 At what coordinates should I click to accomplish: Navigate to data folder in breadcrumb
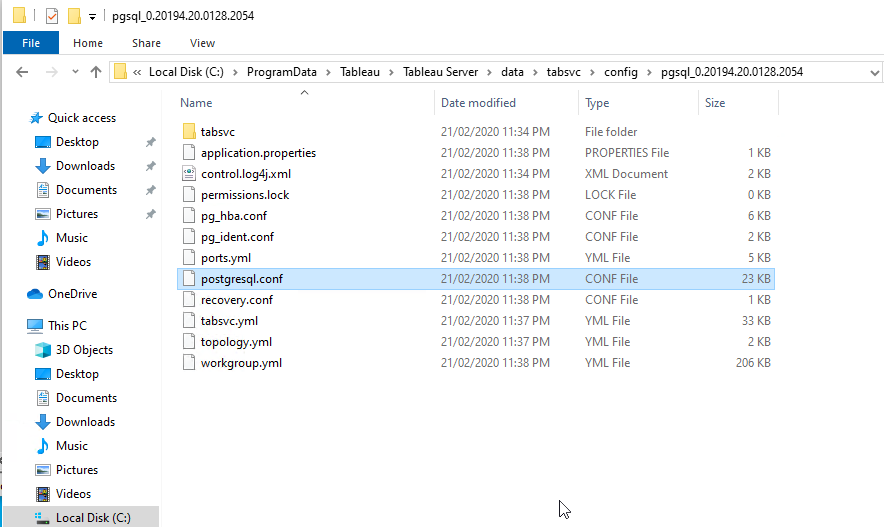click(x=512, y=72)
